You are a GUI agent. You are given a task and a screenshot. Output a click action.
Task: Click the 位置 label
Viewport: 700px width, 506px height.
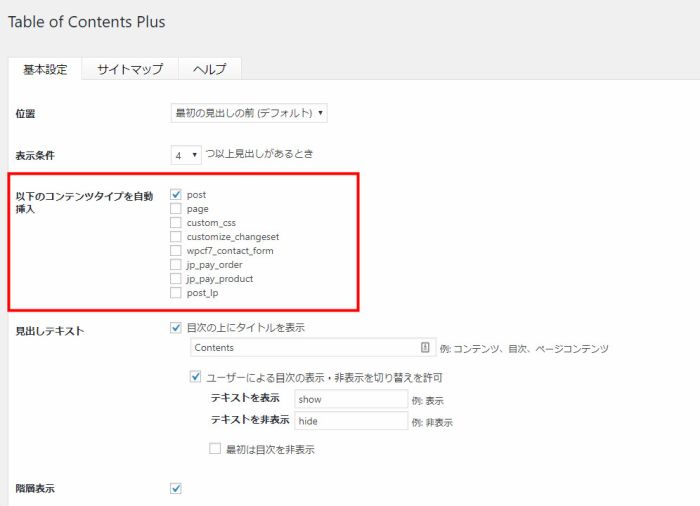[25, 113]
